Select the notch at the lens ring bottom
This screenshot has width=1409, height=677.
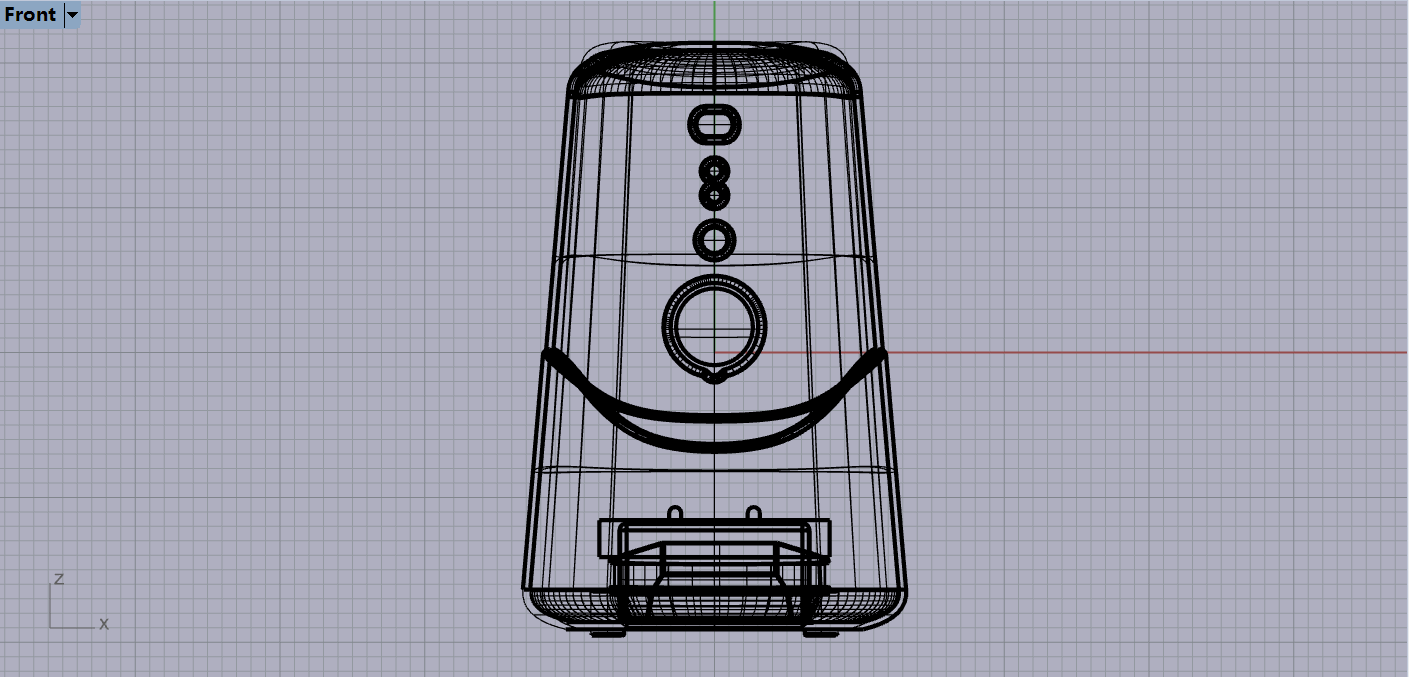[714, 377]
